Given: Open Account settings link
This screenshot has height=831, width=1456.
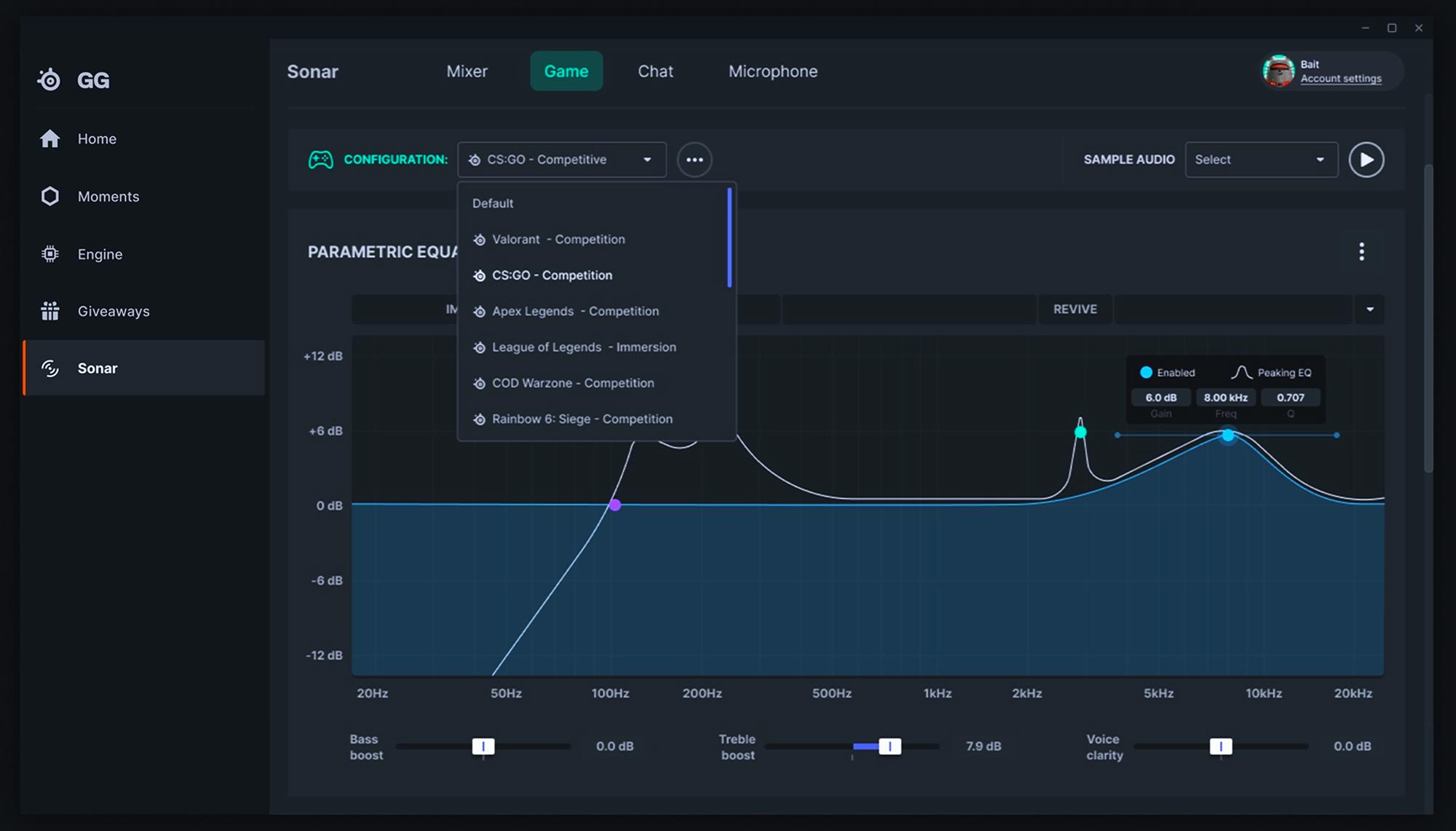Looking at the screenshot, I should (1341, 79).
